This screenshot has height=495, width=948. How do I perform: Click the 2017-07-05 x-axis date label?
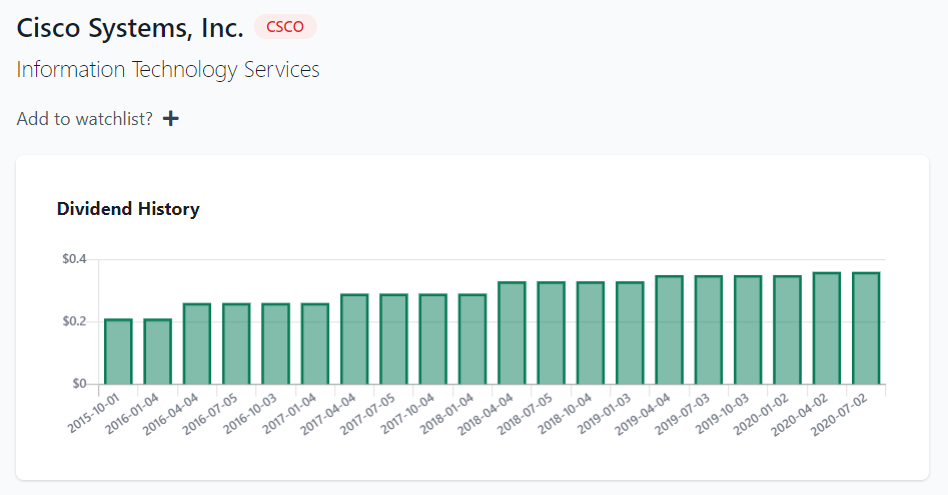coord(368,413)
